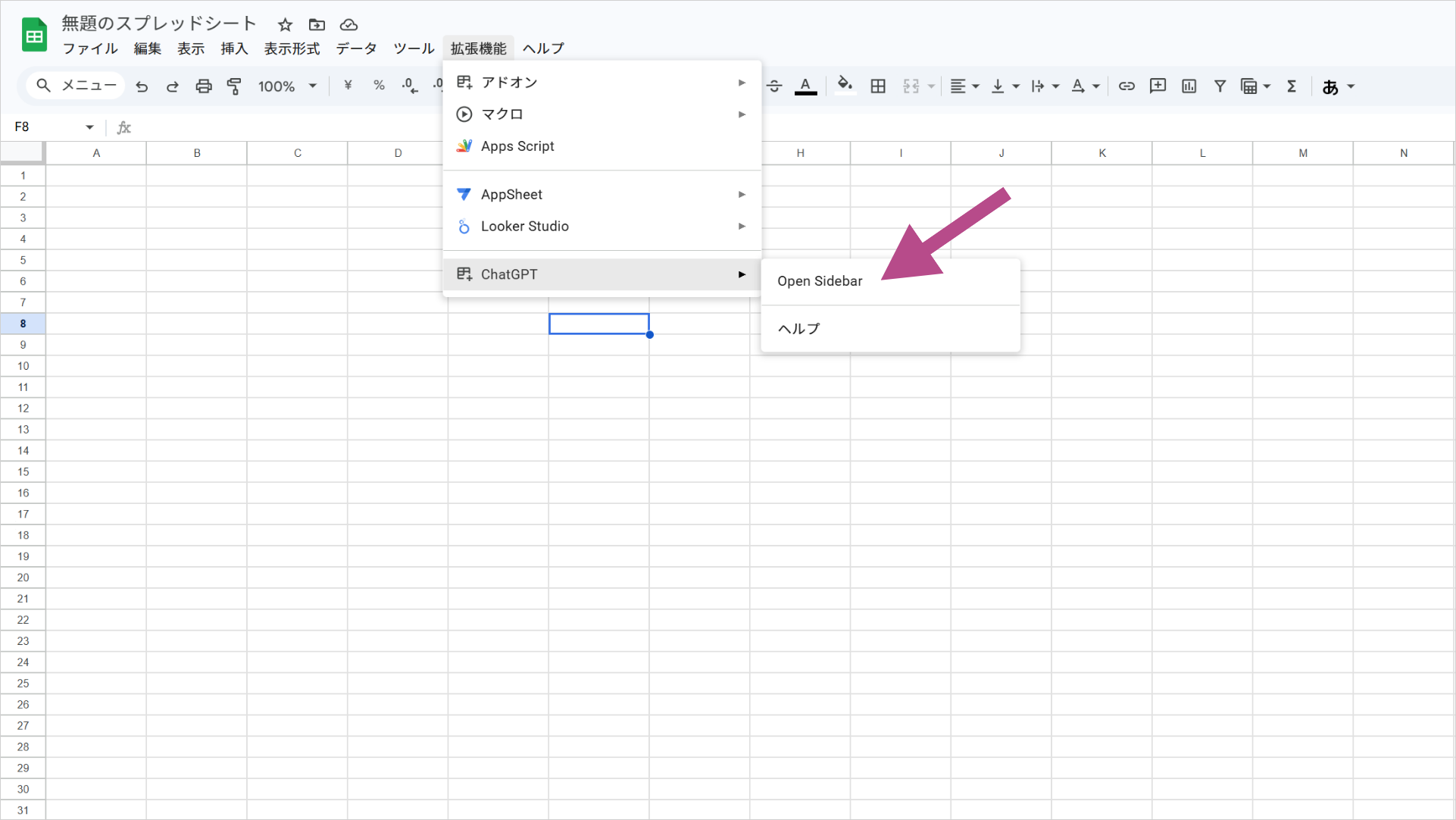Open text rotation dropdown
Viewport: 1456px width, 820px height.
(1085, 86)
